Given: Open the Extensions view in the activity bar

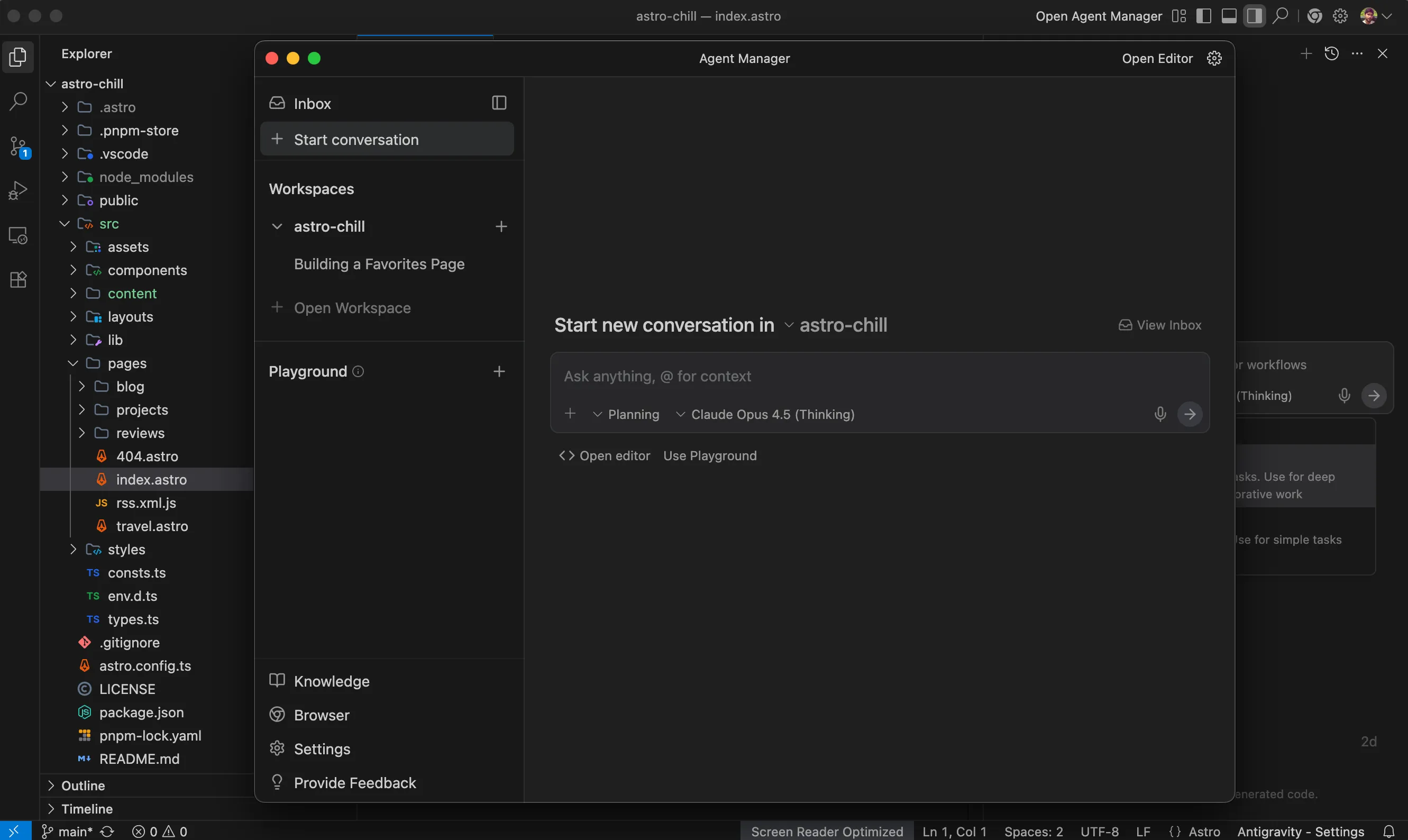Looking at the screenshot, I should pyautogui.click(x=17, y=279).
